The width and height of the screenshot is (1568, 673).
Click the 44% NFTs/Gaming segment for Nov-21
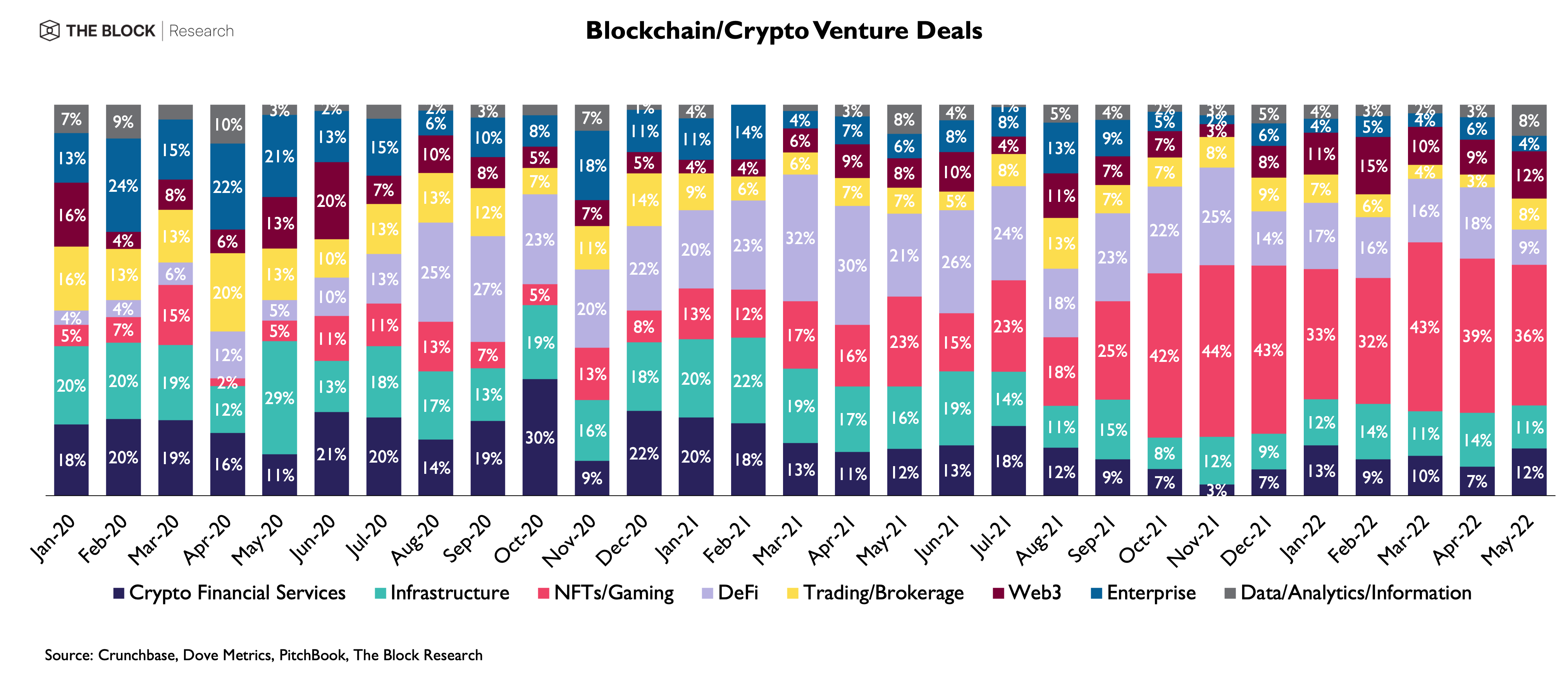pyautogui.click(x=1216, y=351)
